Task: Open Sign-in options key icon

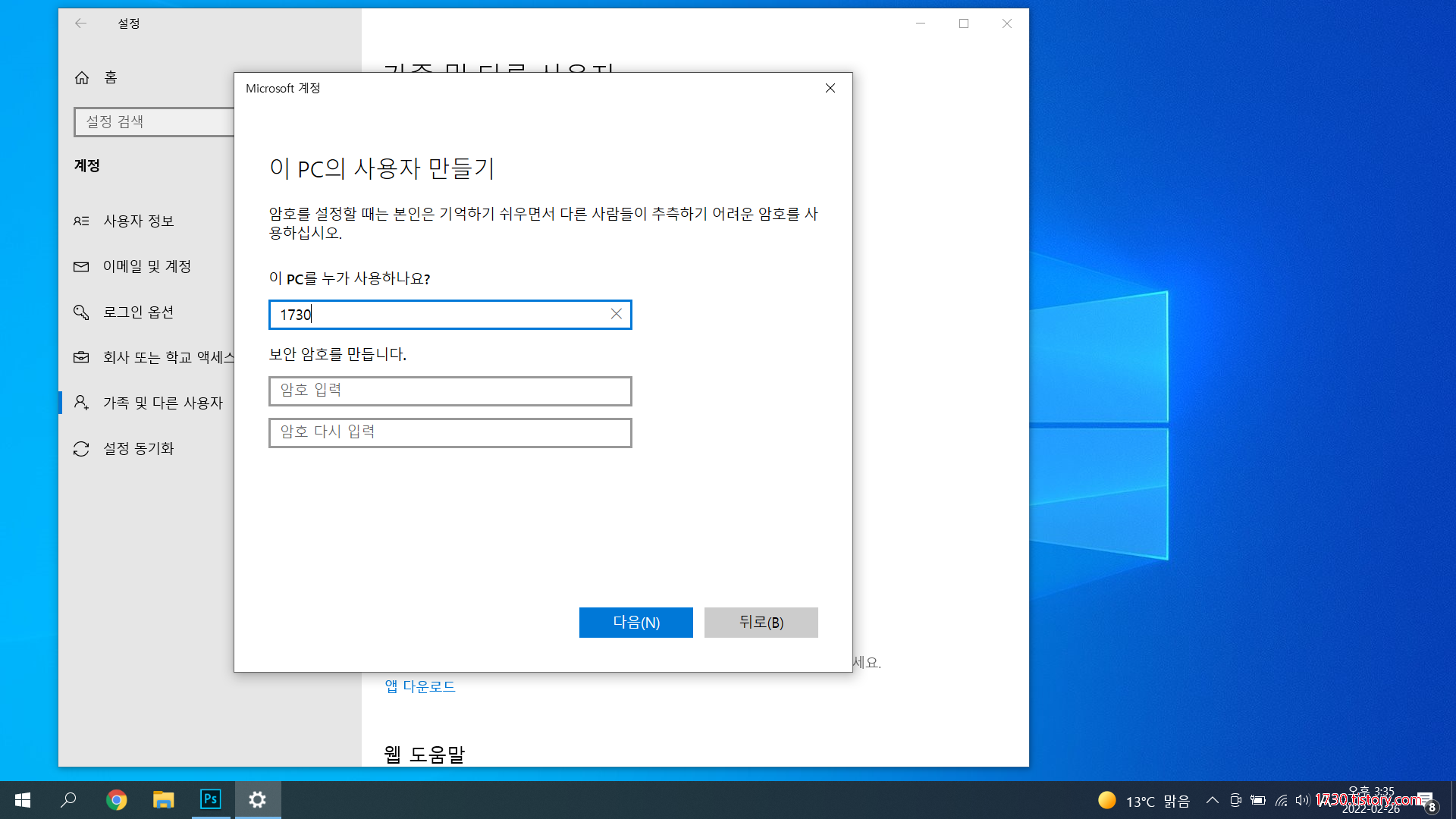Action: 81,312
